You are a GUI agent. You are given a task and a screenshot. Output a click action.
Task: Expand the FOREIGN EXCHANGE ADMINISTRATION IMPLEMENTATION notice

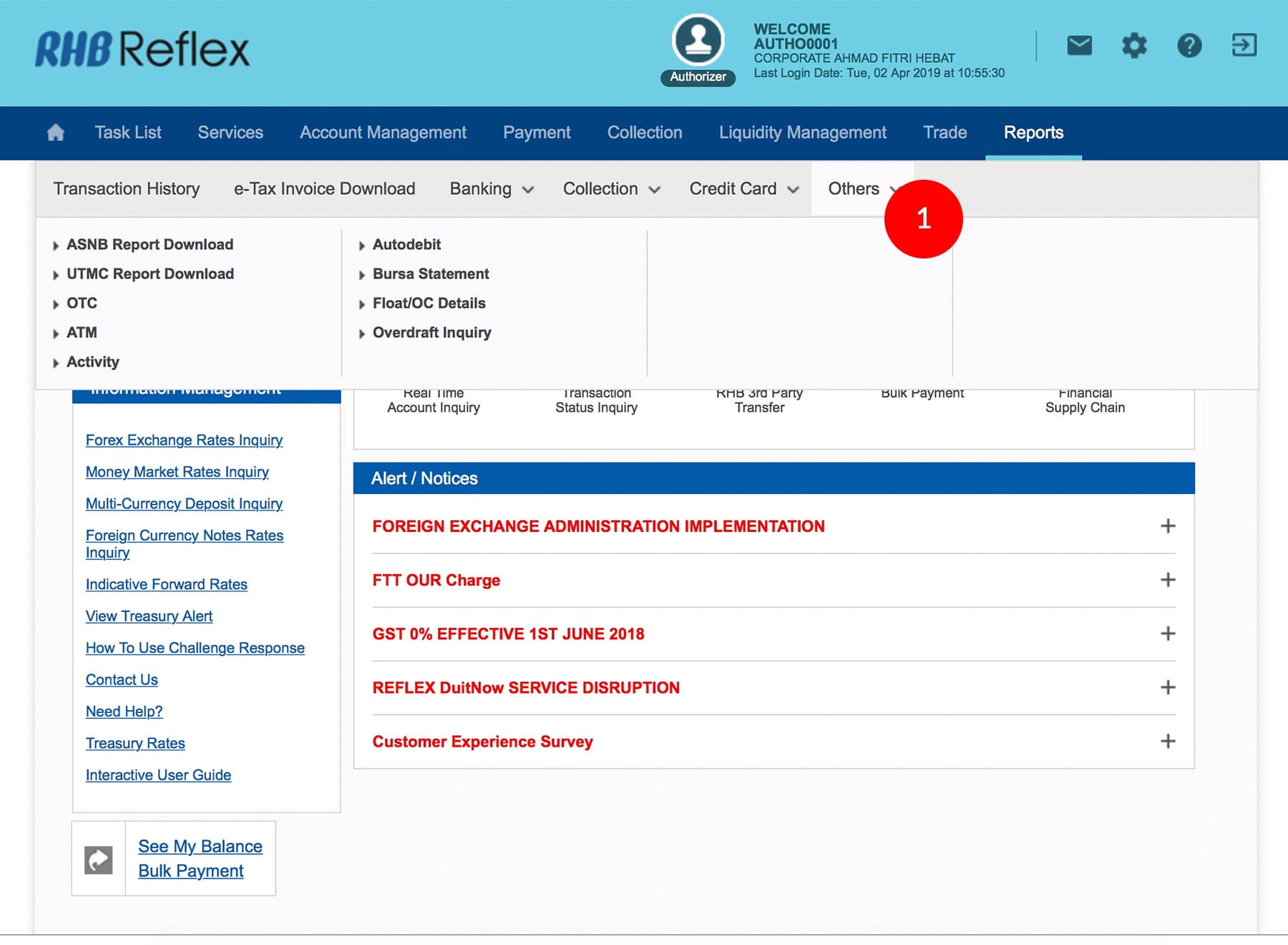coord(1167,526)
